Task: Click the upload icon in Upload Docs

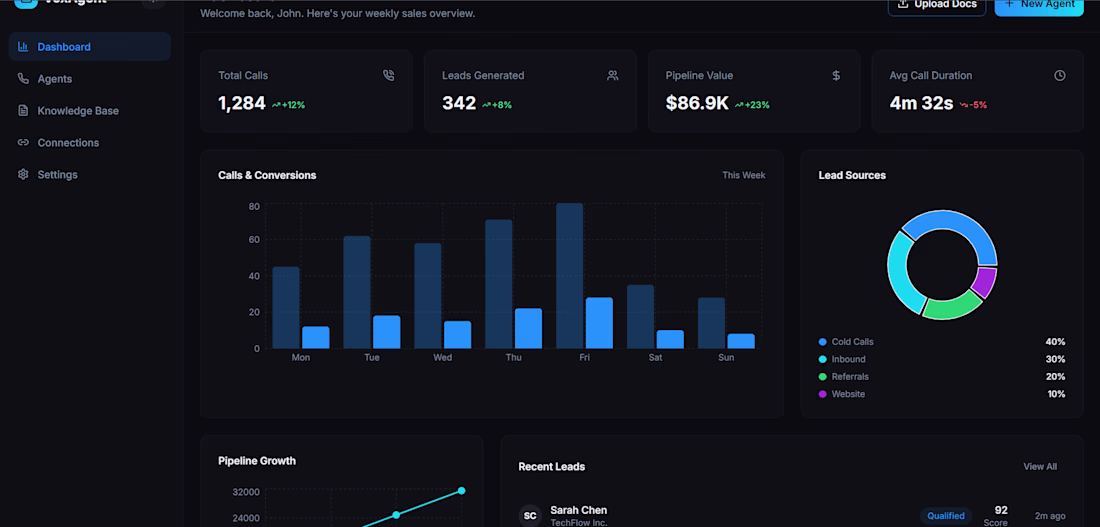Action: point(903,4)
